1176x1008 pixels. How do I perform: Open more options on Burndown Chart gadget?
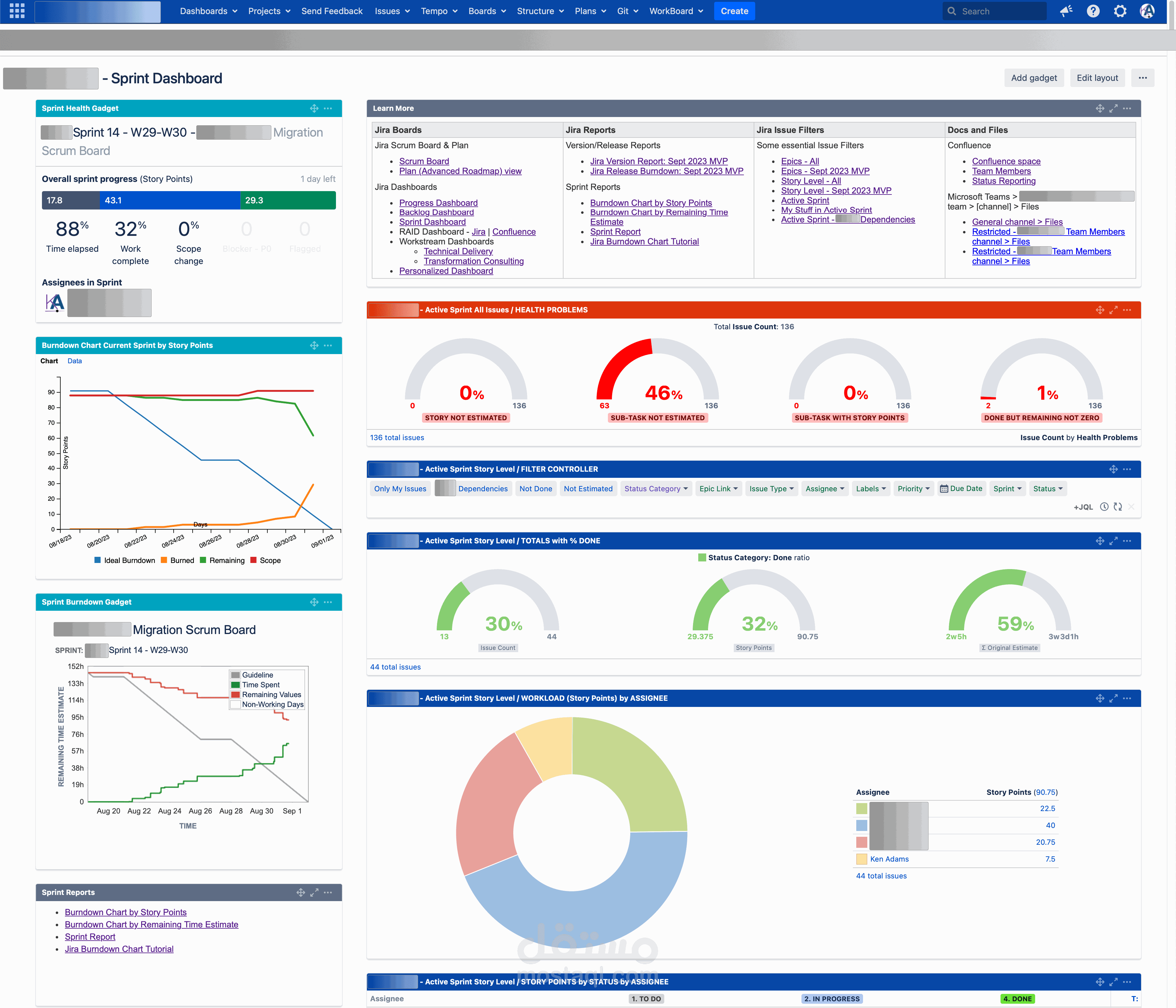pos(328,346)
